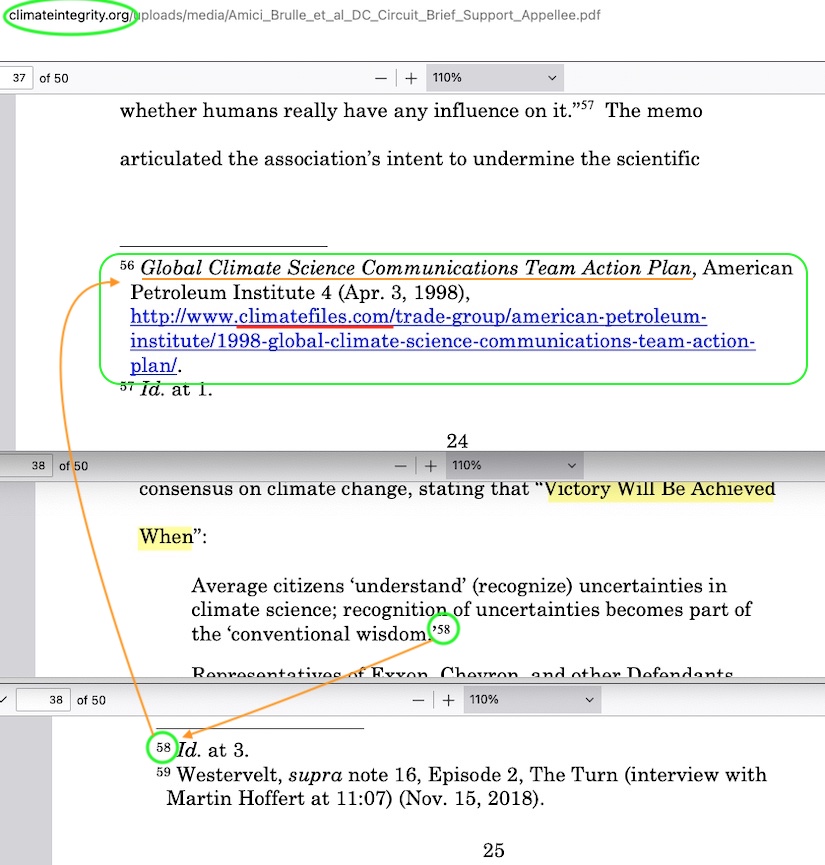
Task: Click the highlighted 'Victory Will Be Achieved' text
Action: click(660, 489)
